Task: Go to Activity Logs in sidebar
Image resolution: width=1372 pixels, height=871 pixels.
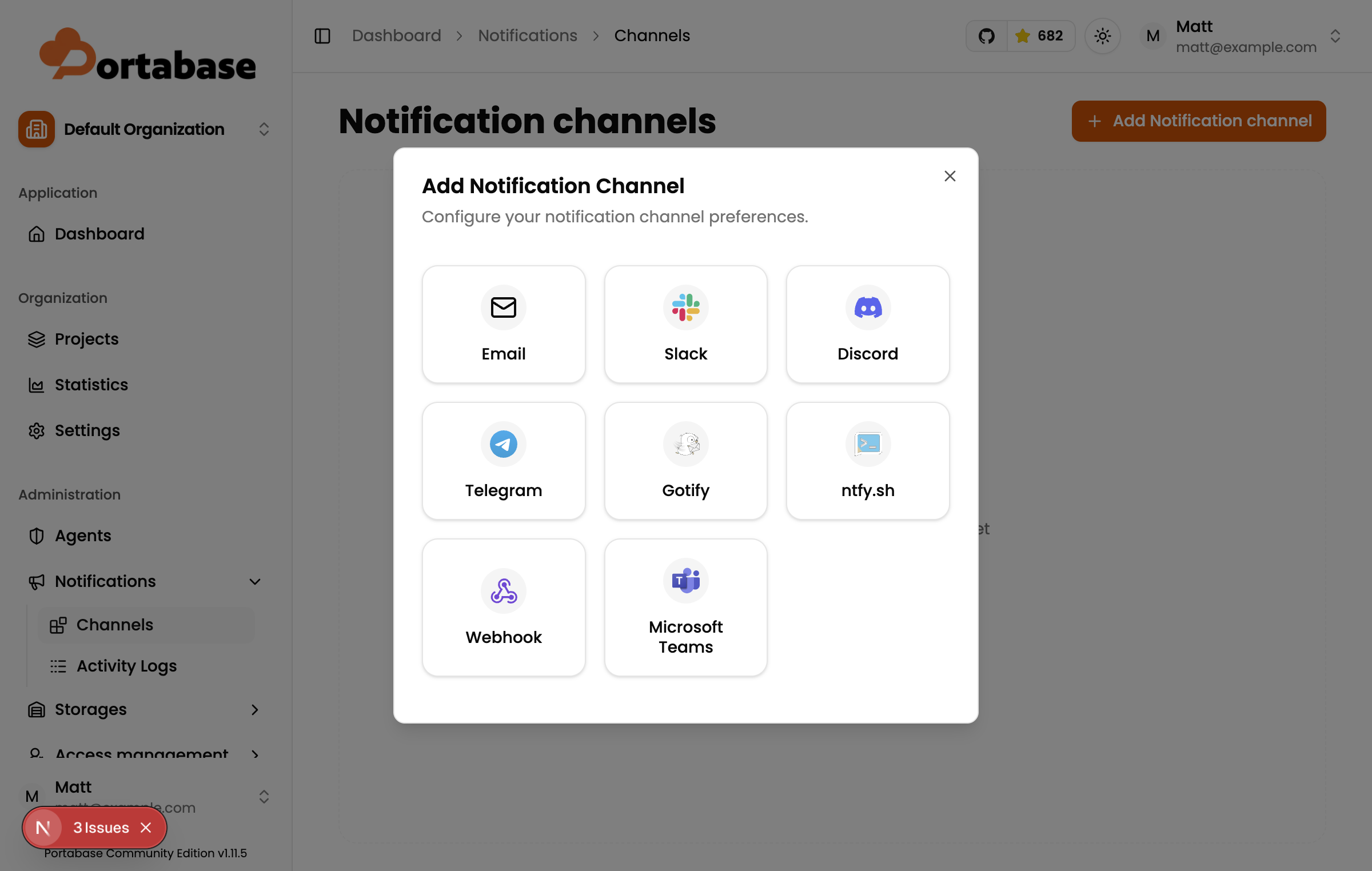Action: 126,666
